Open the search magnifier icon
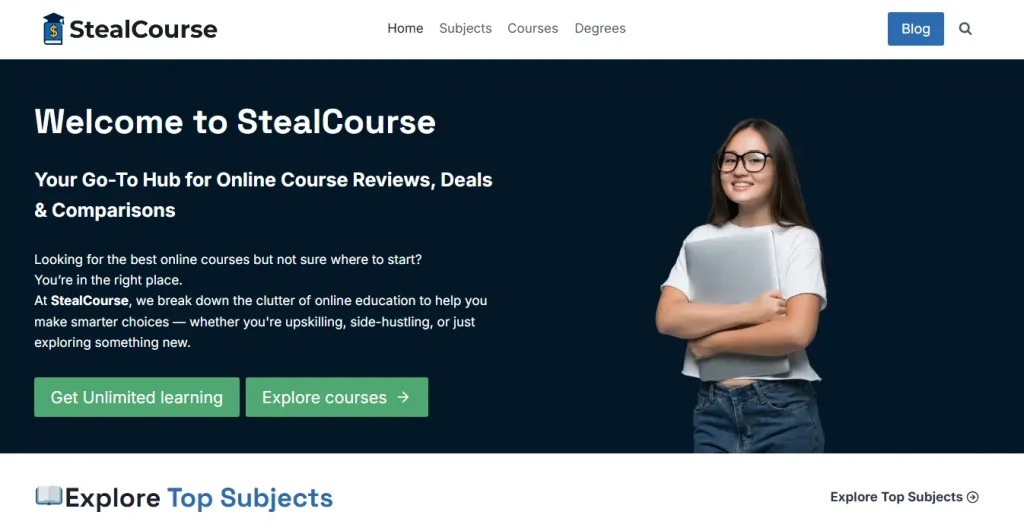1024x531 pixels. [x=965, y=29]
